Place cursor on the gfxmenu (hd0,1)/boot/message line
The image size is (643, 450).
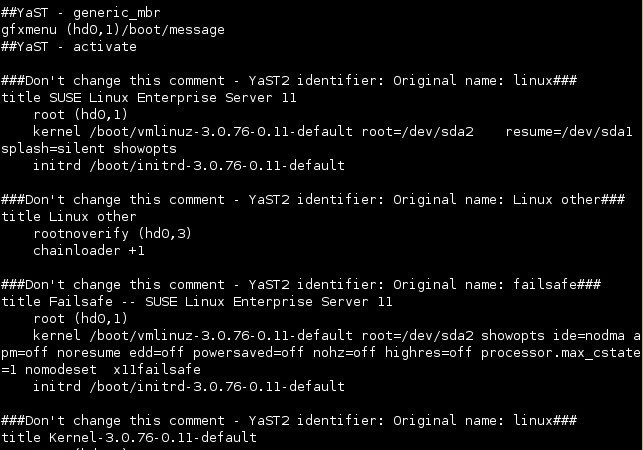pyautogui.click(x=113, y=30)
